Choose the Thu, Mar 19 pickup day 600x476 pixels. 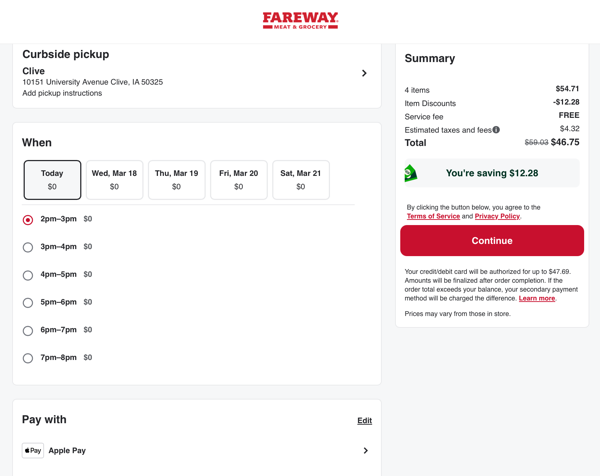tap(176, 180)
